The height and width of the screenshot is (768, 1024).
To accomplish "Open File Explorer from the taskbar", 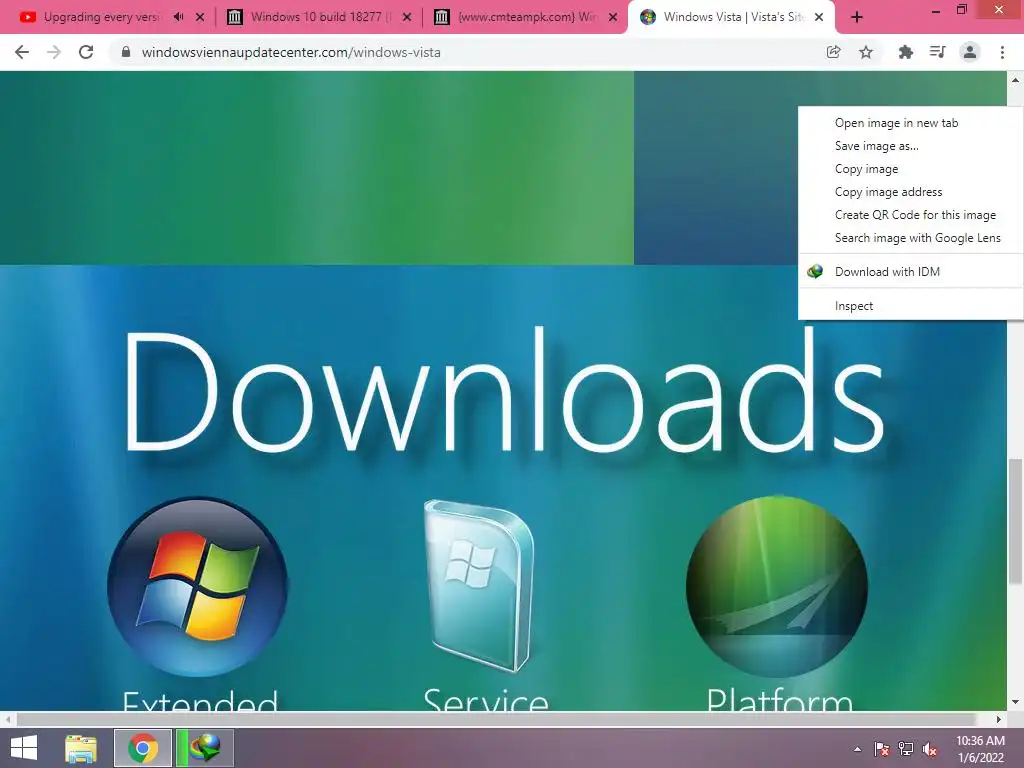I will click(81, 748).
